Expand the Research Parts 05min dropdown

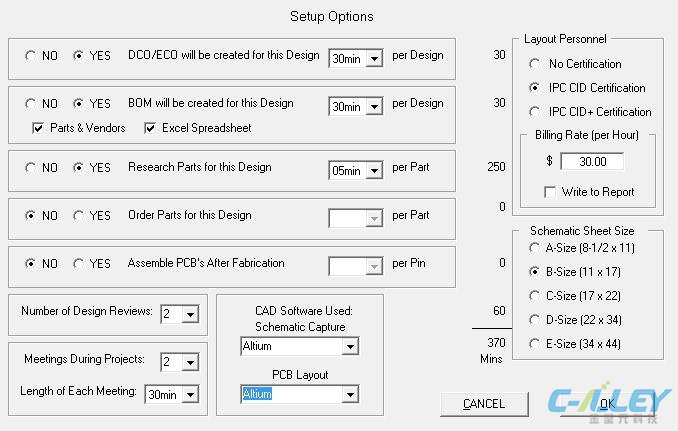[x=374, y=171]
